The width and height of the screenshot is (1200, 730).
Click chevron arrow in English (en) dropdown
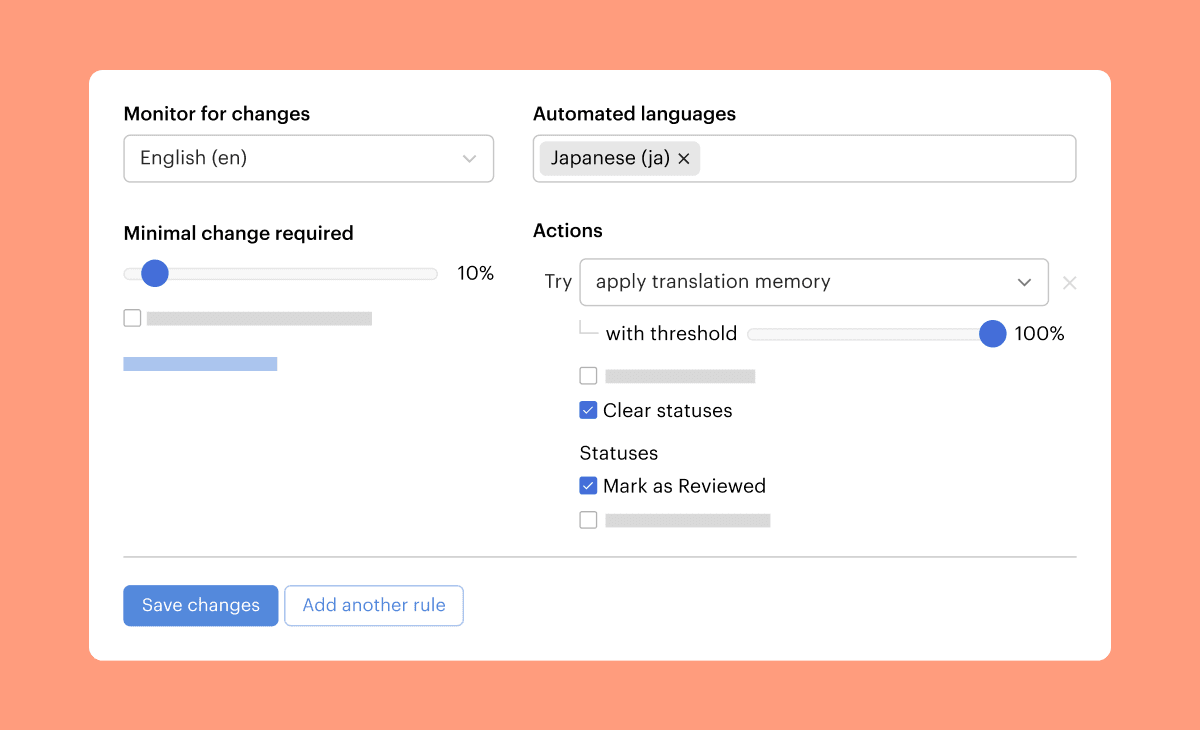(x=469, y=159)
